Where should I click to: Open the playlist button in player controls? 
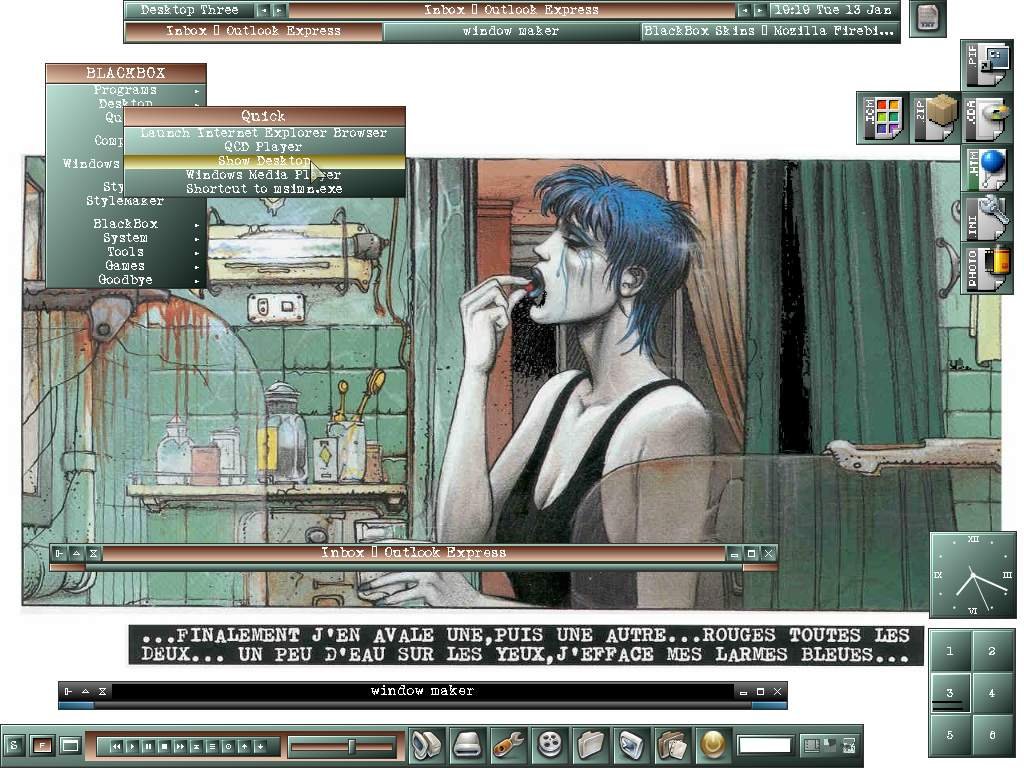click(x=212, y=746)
